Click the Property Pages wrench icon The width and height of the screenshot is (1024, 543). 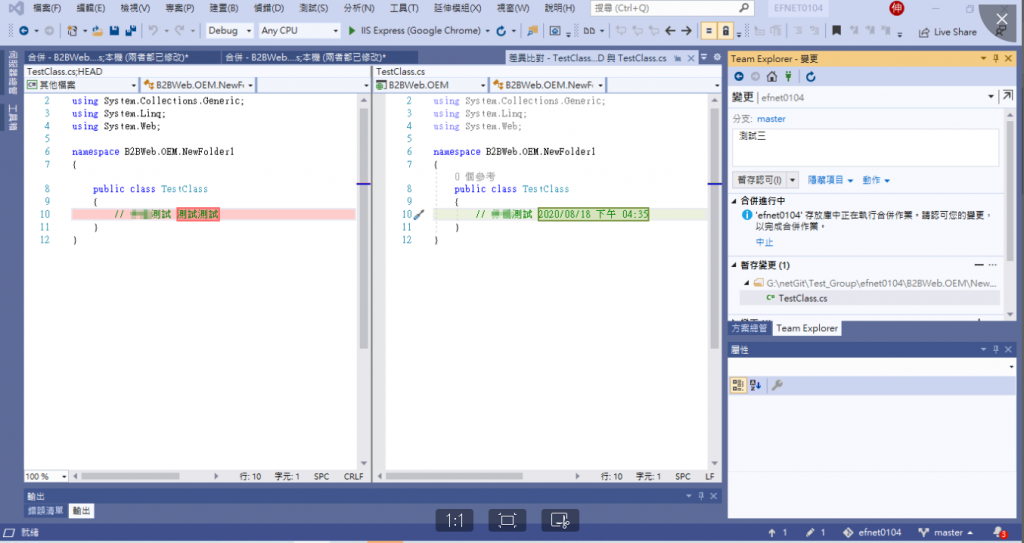(776, 386)
